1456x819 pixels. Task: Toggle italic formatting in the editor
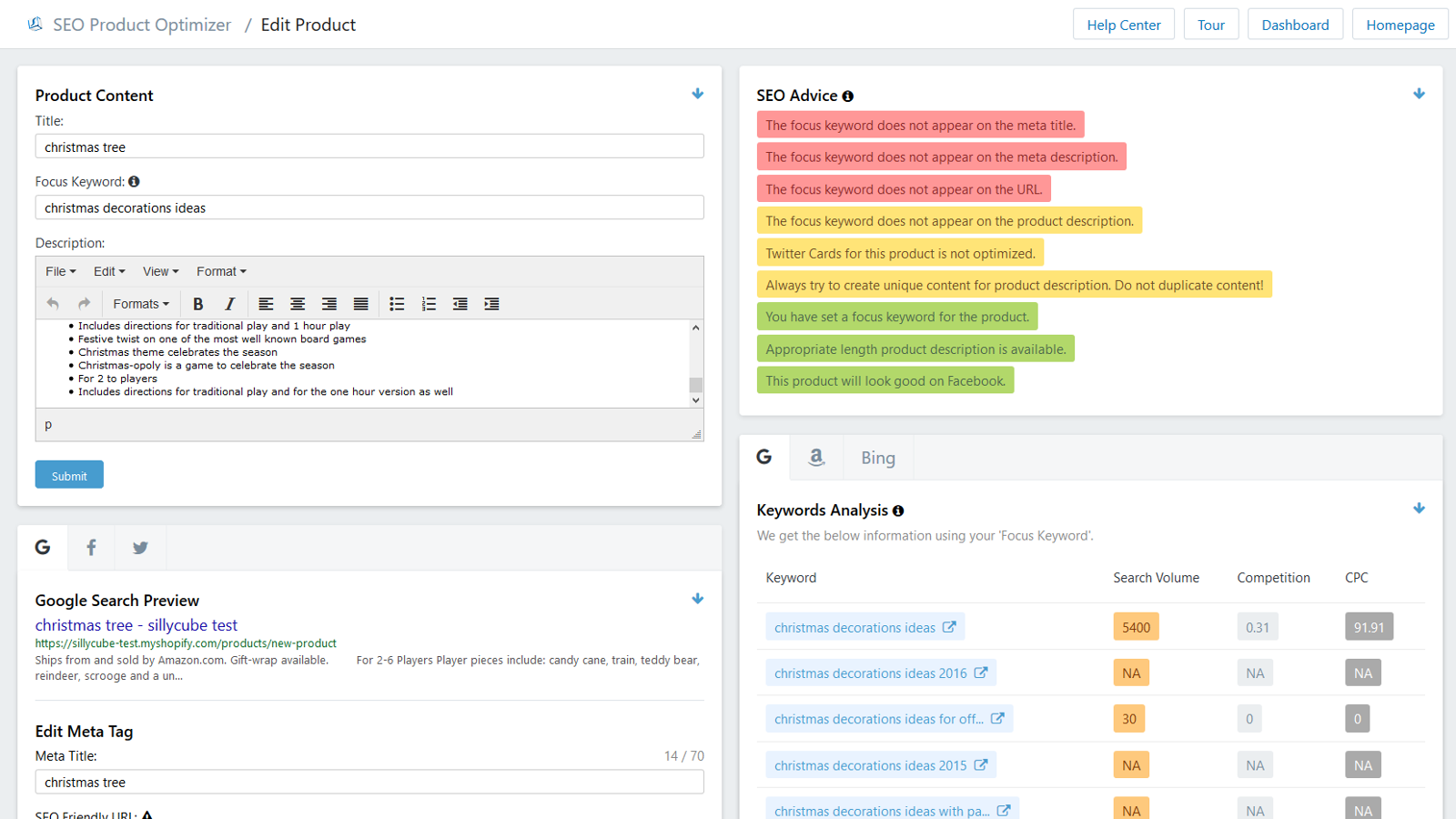point(229,304)
